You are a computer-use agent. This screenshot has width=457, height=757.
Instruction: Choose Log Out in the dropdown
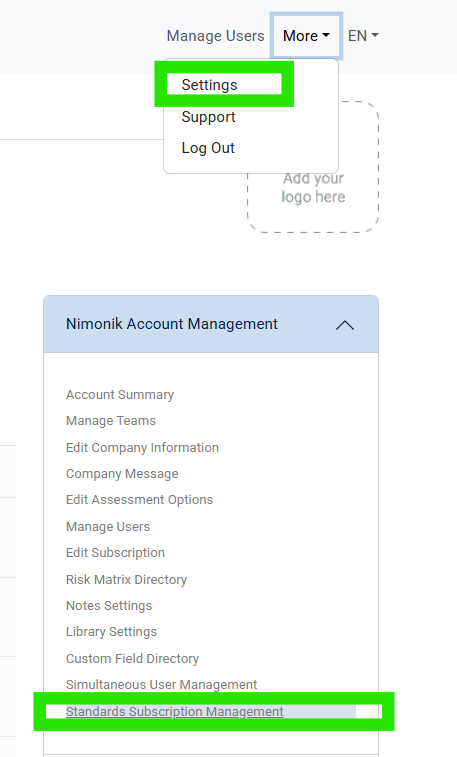point(208,148)
